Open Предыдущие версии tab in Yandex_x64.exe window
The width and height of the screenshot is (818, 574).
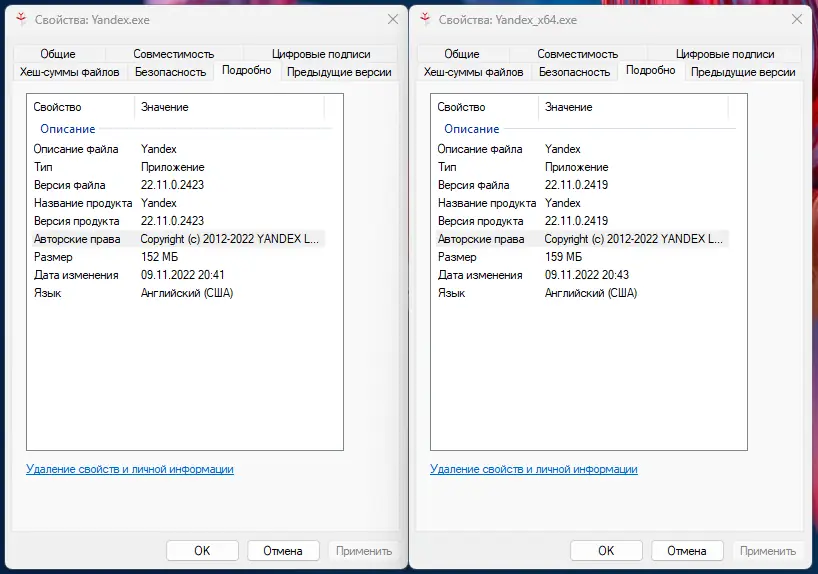743,72
